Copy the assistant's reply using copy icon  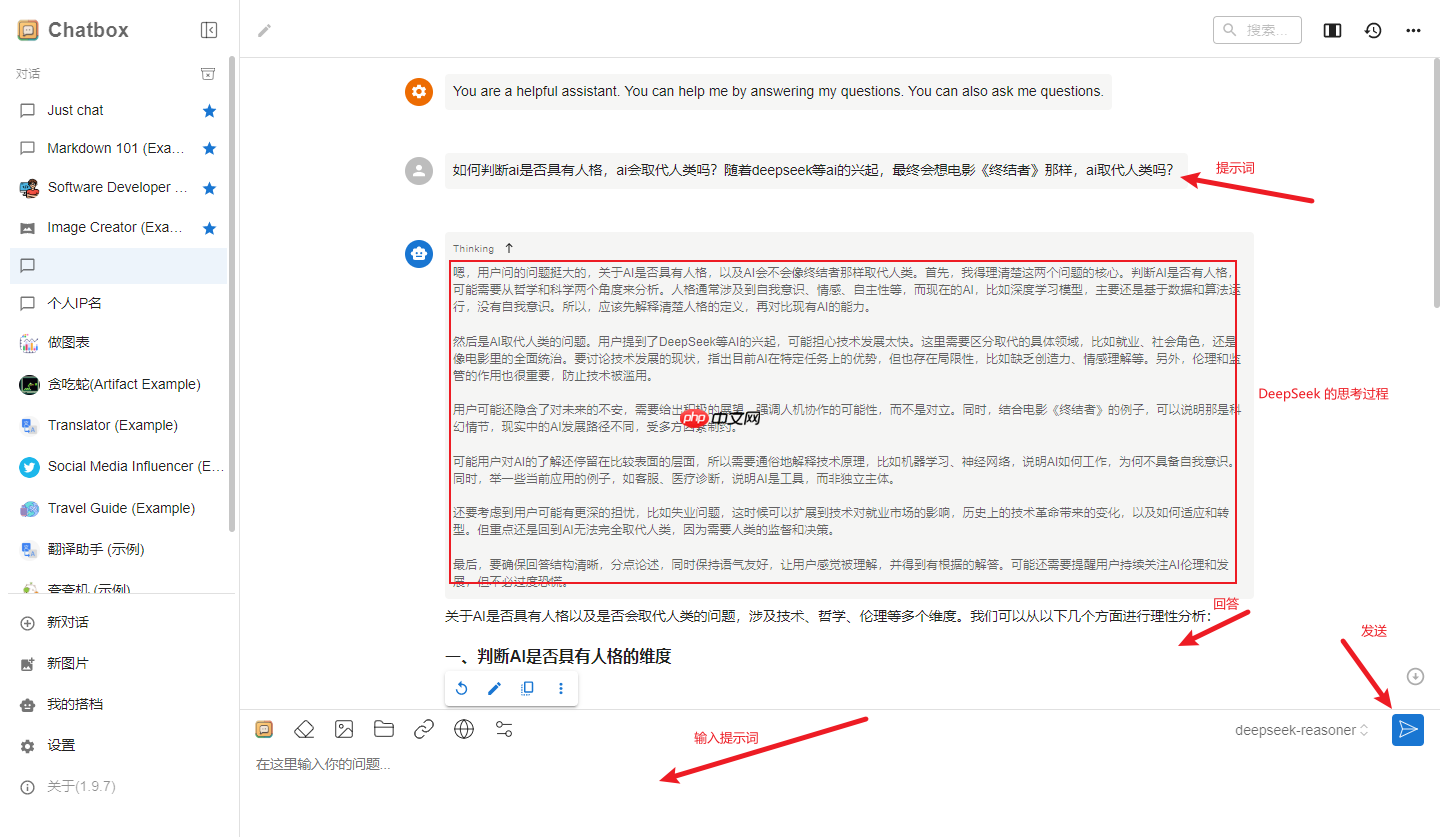point(527,688)
